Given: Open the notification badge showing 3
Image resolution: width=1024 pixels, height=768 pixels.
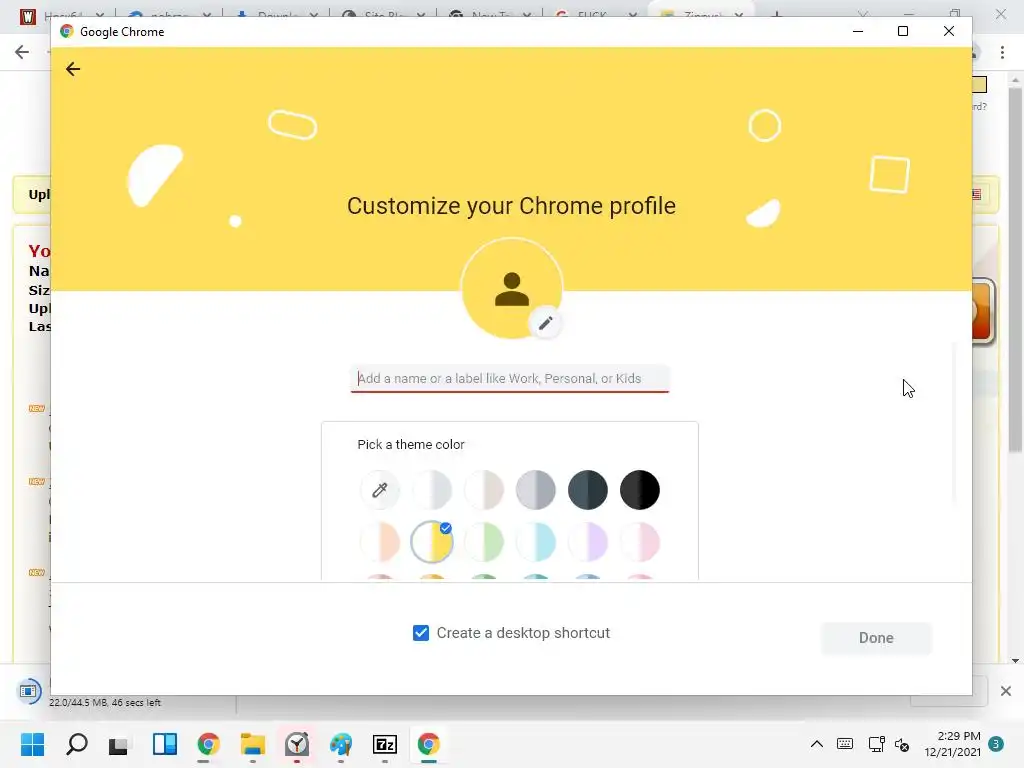Looking at the screenshot, I should (x=996, y=744).
